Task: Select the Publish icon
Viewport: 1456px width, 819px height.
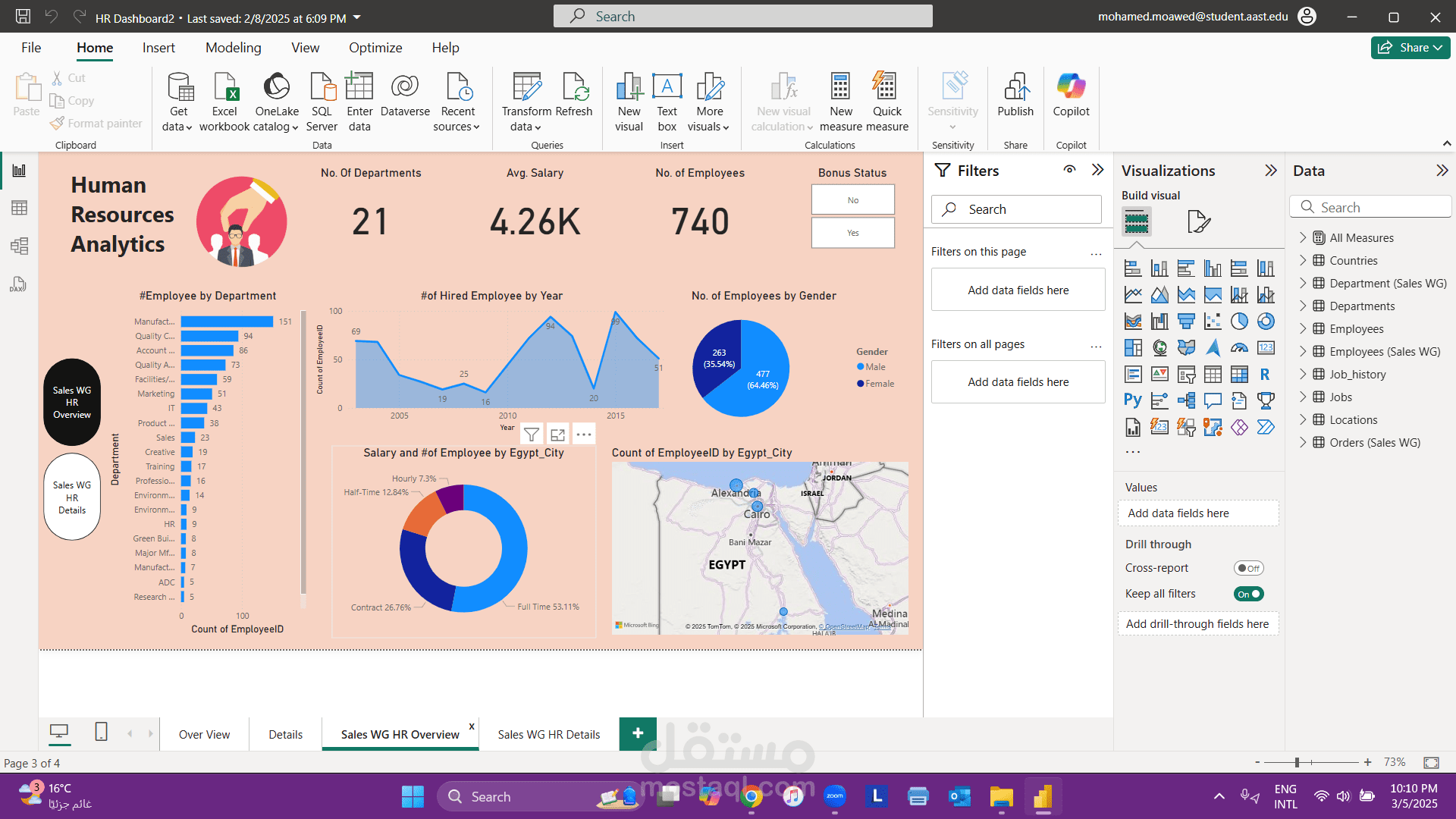Action: (x=1015, y=99)
